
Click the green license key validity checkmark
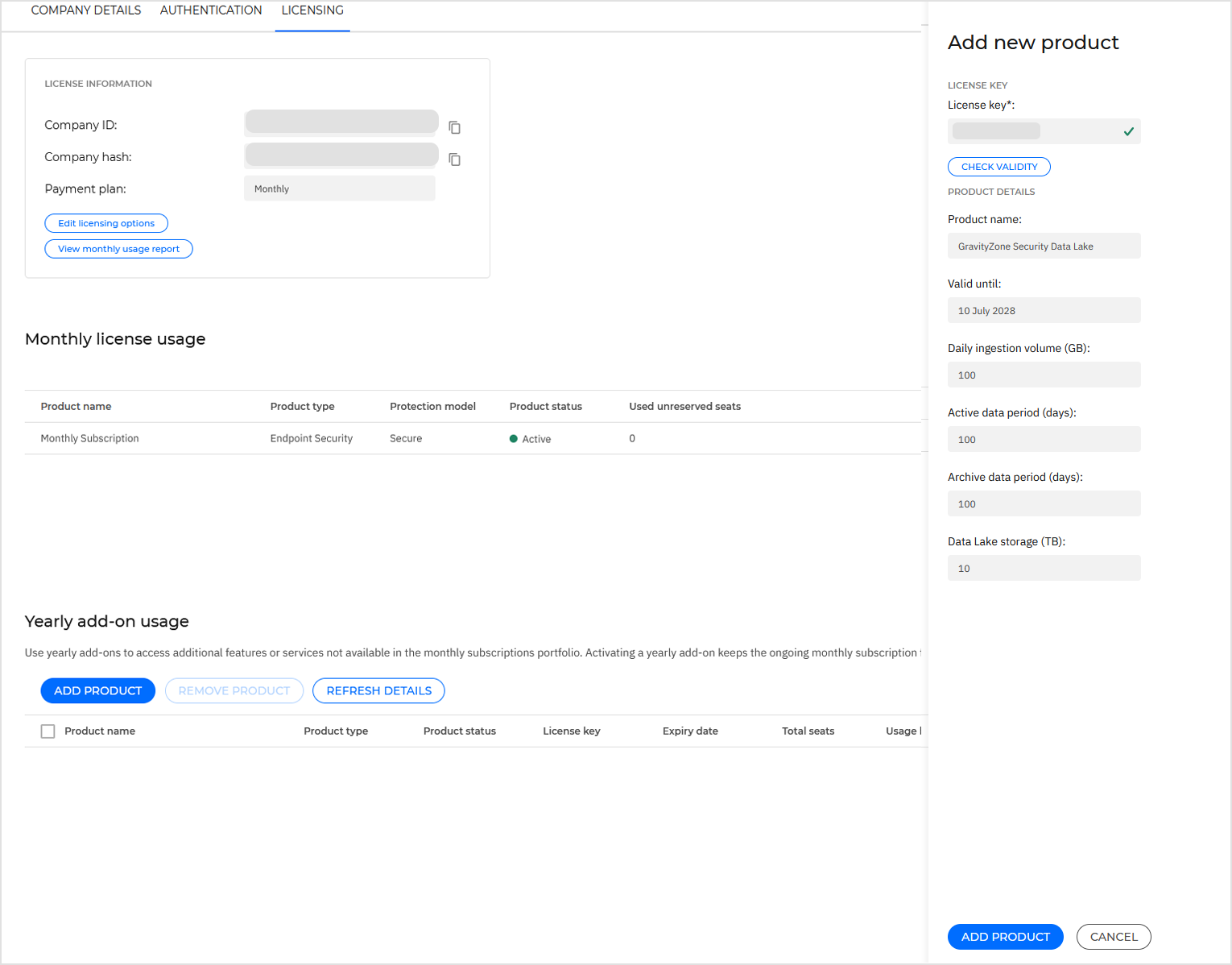point(1127,131)
